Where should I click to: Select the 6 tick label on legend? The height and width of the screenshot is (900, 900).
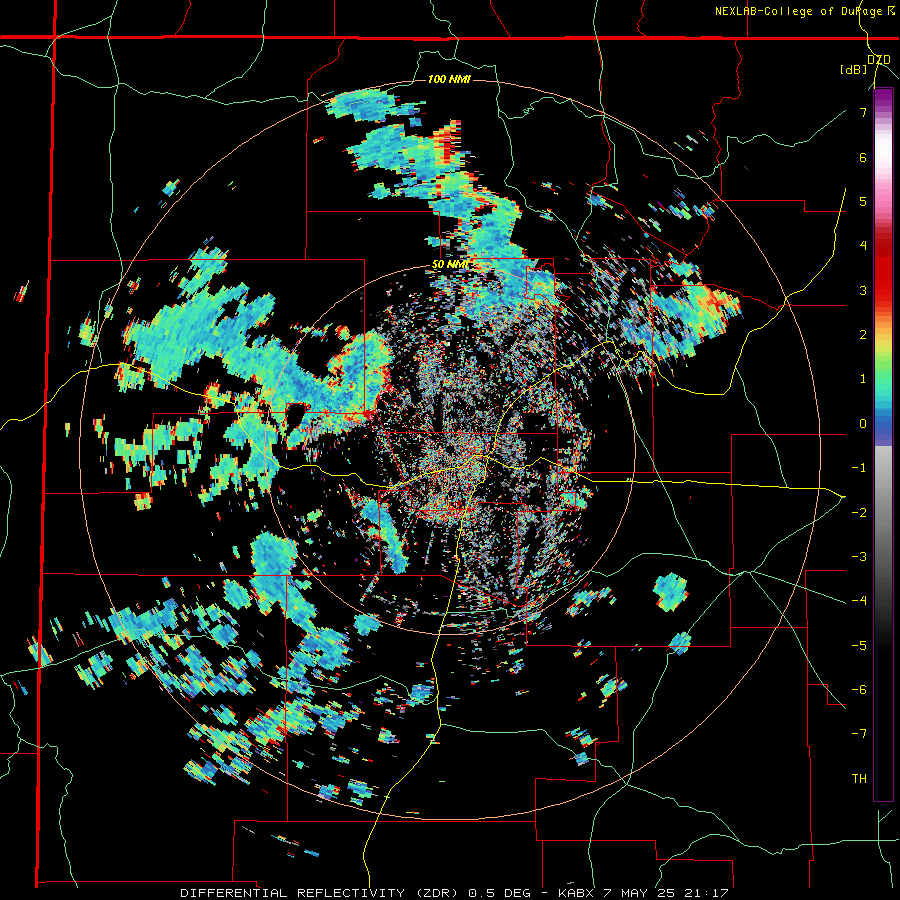[863, 157]
